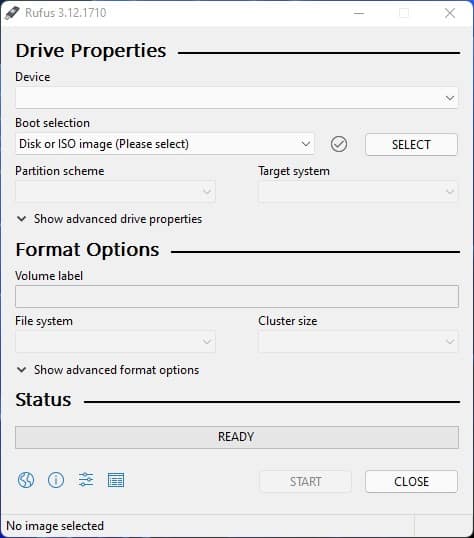Expand Show advanced drive properties

[x=109, y=219]
